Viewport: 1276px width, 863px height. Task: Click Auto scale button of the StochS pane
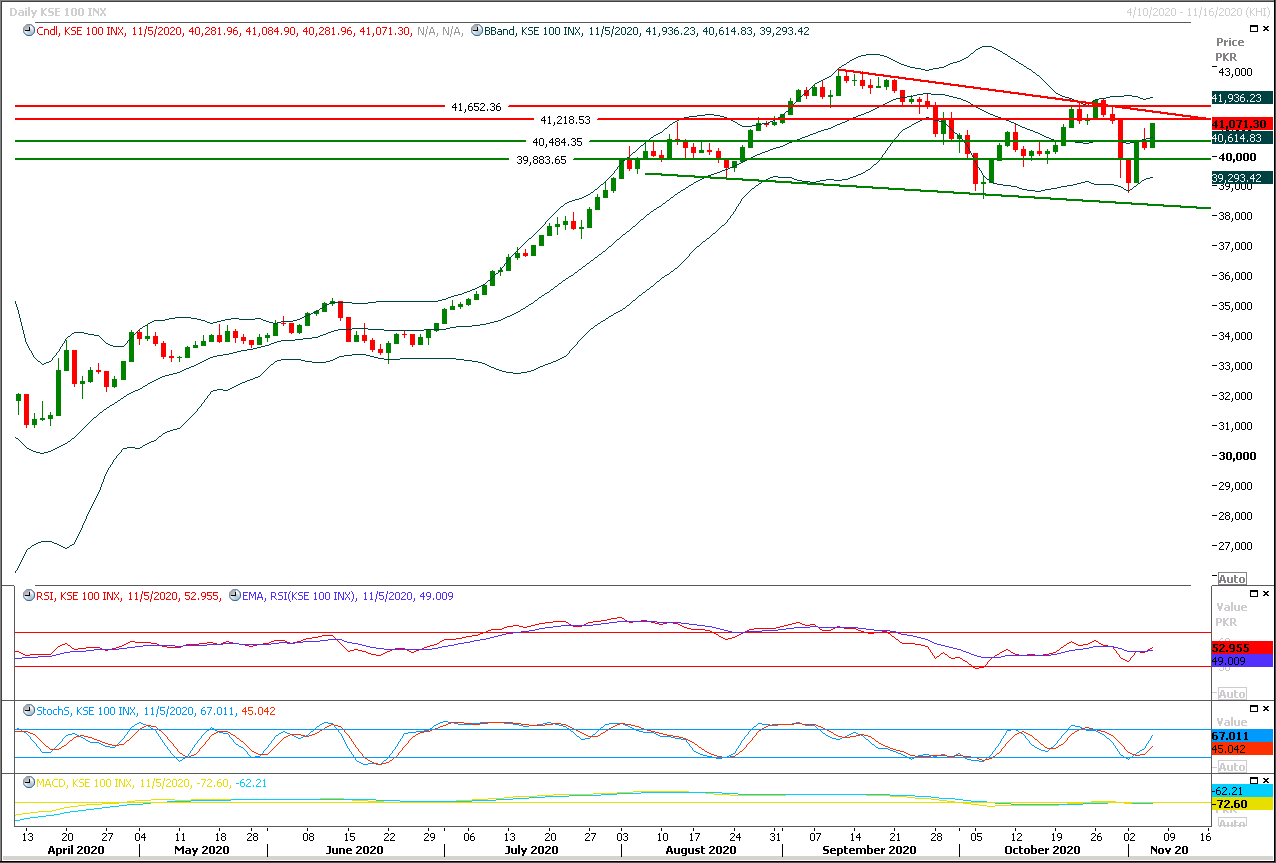pyautogui.click(x=1232, y=766)
